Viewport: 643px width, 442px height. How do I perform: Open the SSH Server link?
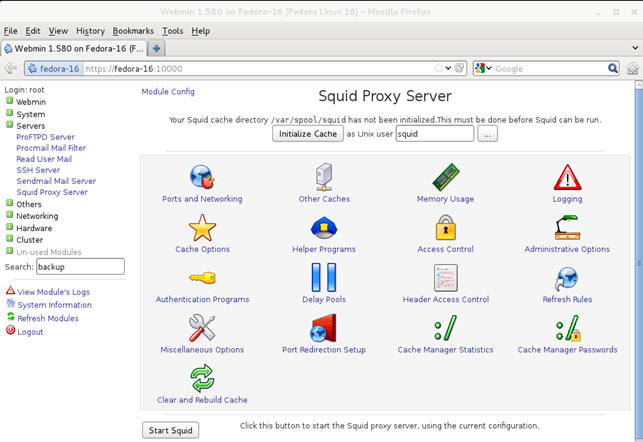tap(38, 170)
